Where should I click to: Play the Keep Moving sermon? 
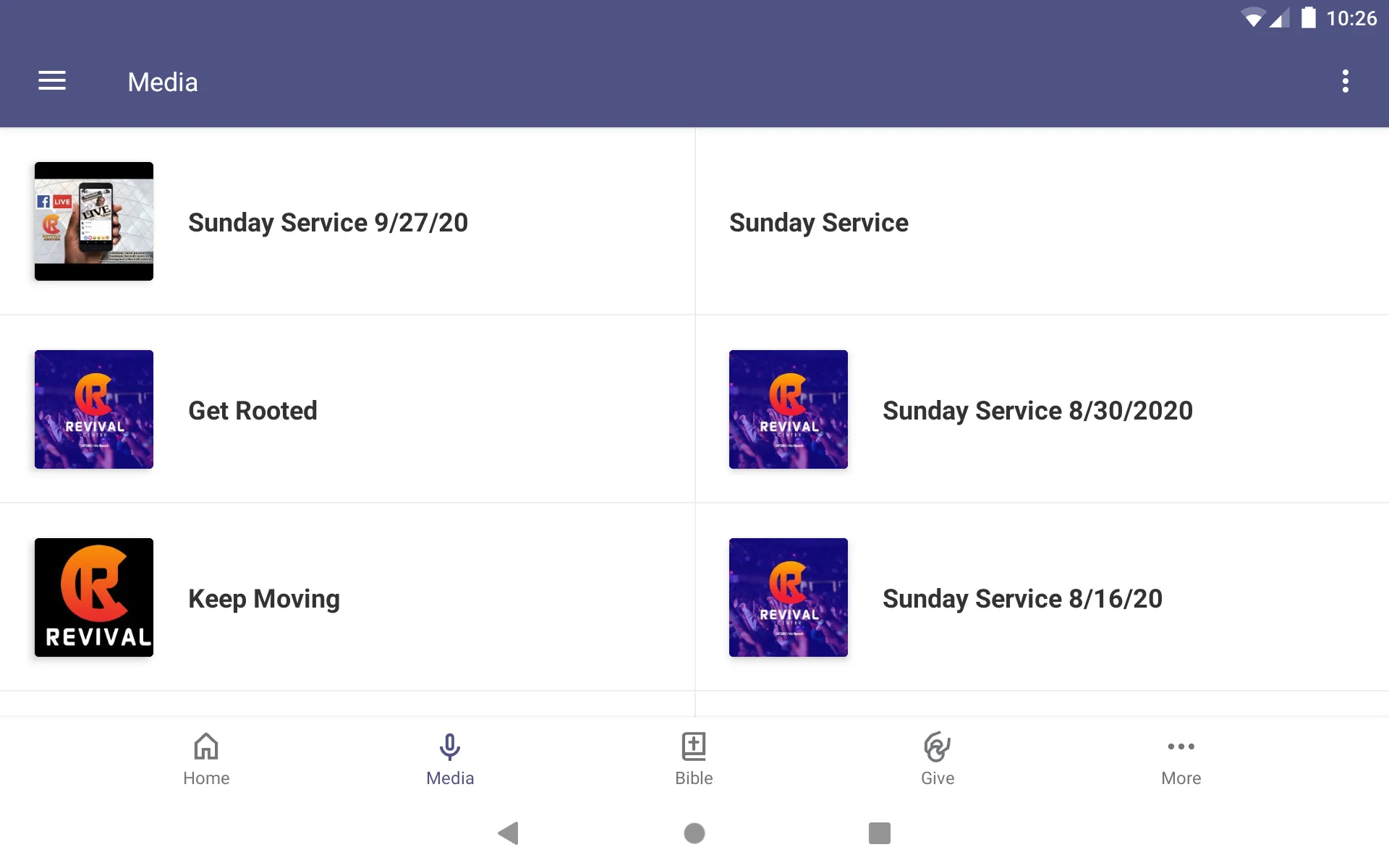tap(264, 597)
